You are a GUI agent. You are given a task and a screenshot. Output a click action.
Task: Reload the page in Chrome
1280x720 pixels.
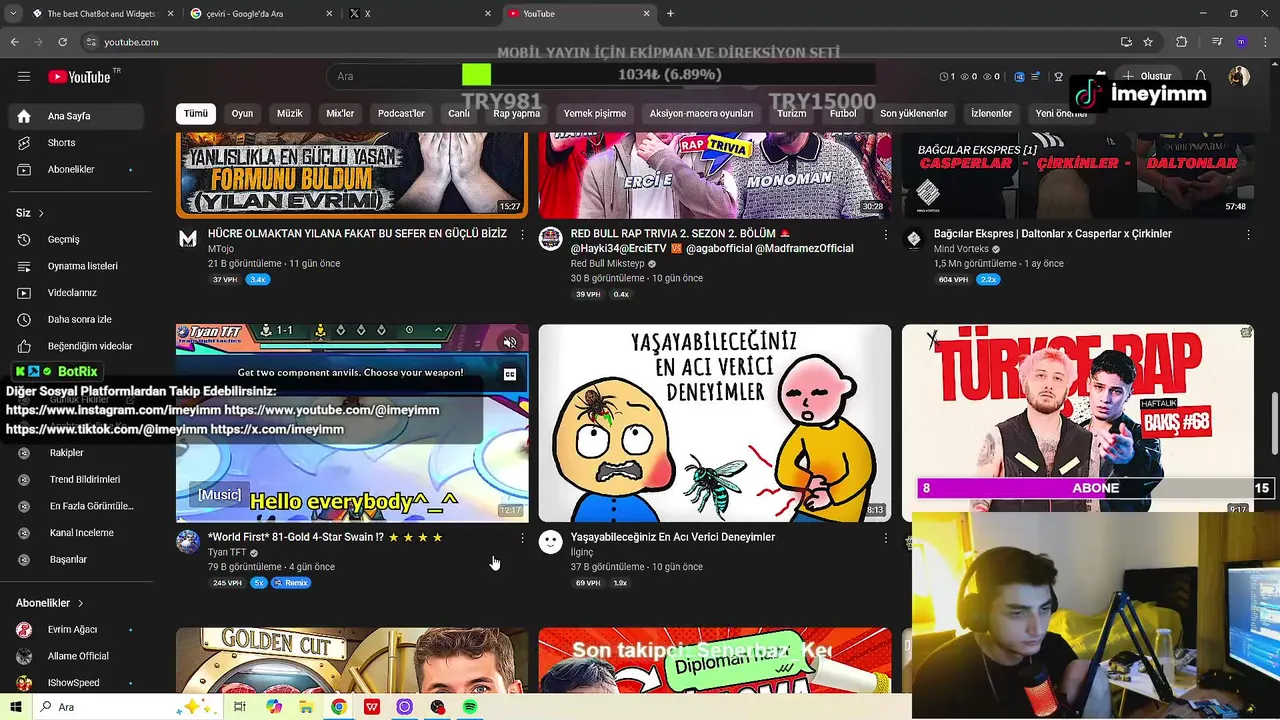point(63,42)
